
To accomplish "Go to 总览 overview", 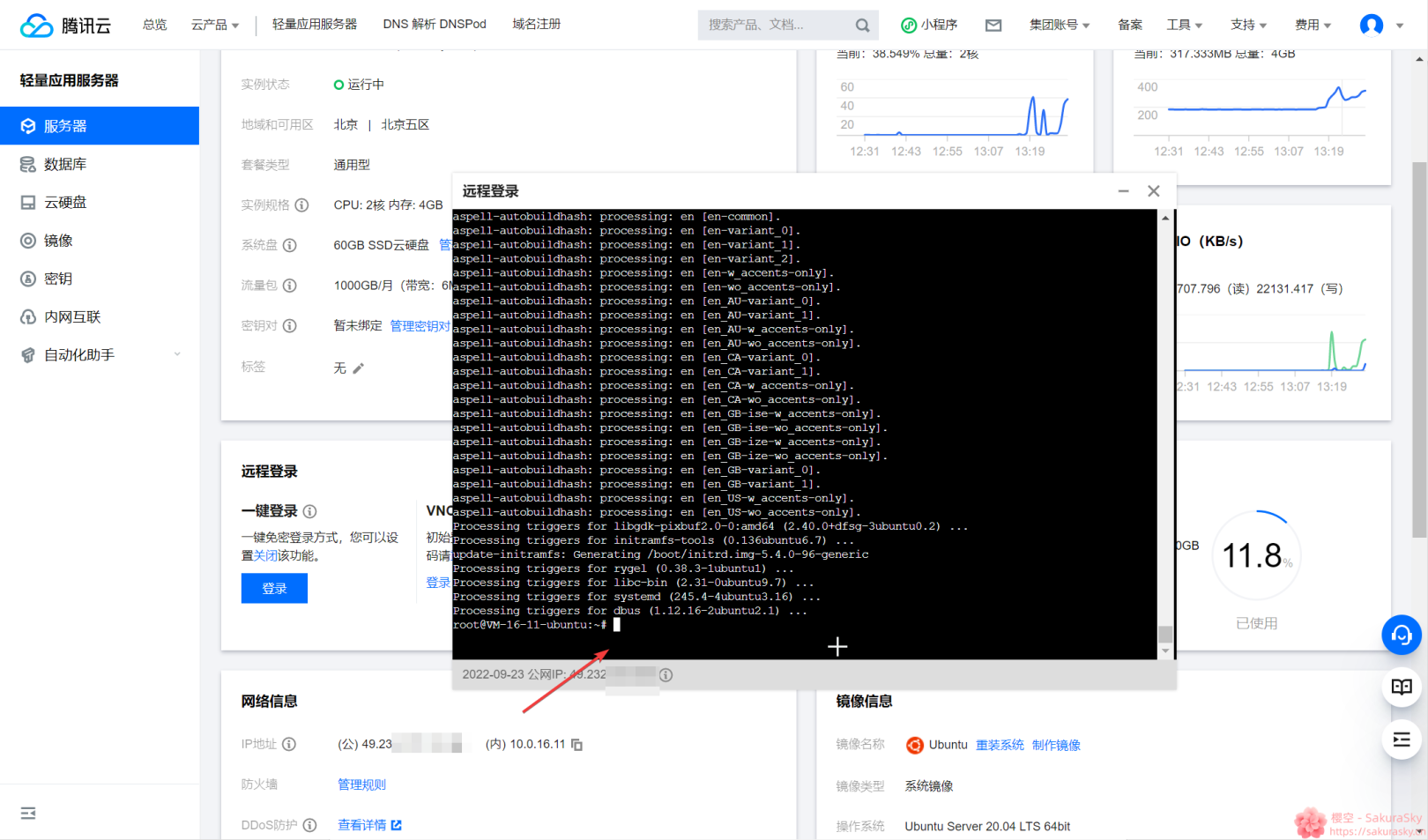I will pyautogui.click(x=155, y=25).
